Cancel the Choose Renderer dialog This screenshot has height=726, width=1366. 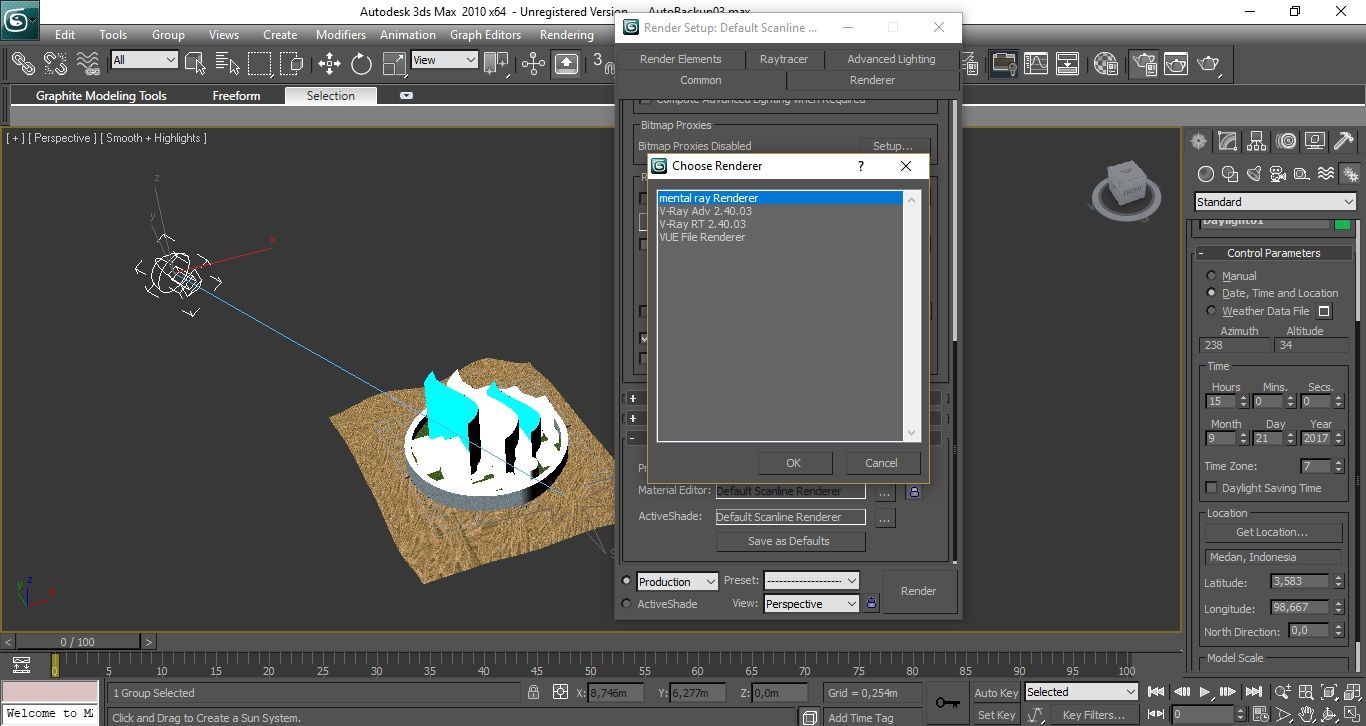pos(881,463)
